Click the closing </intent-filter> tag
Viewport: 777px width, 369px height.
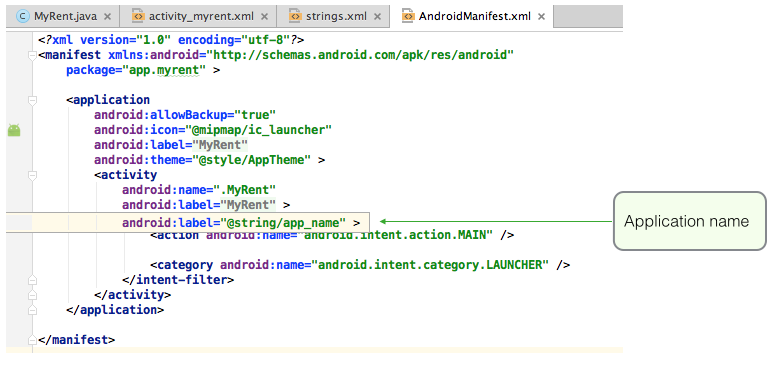[x=178, y=280]
